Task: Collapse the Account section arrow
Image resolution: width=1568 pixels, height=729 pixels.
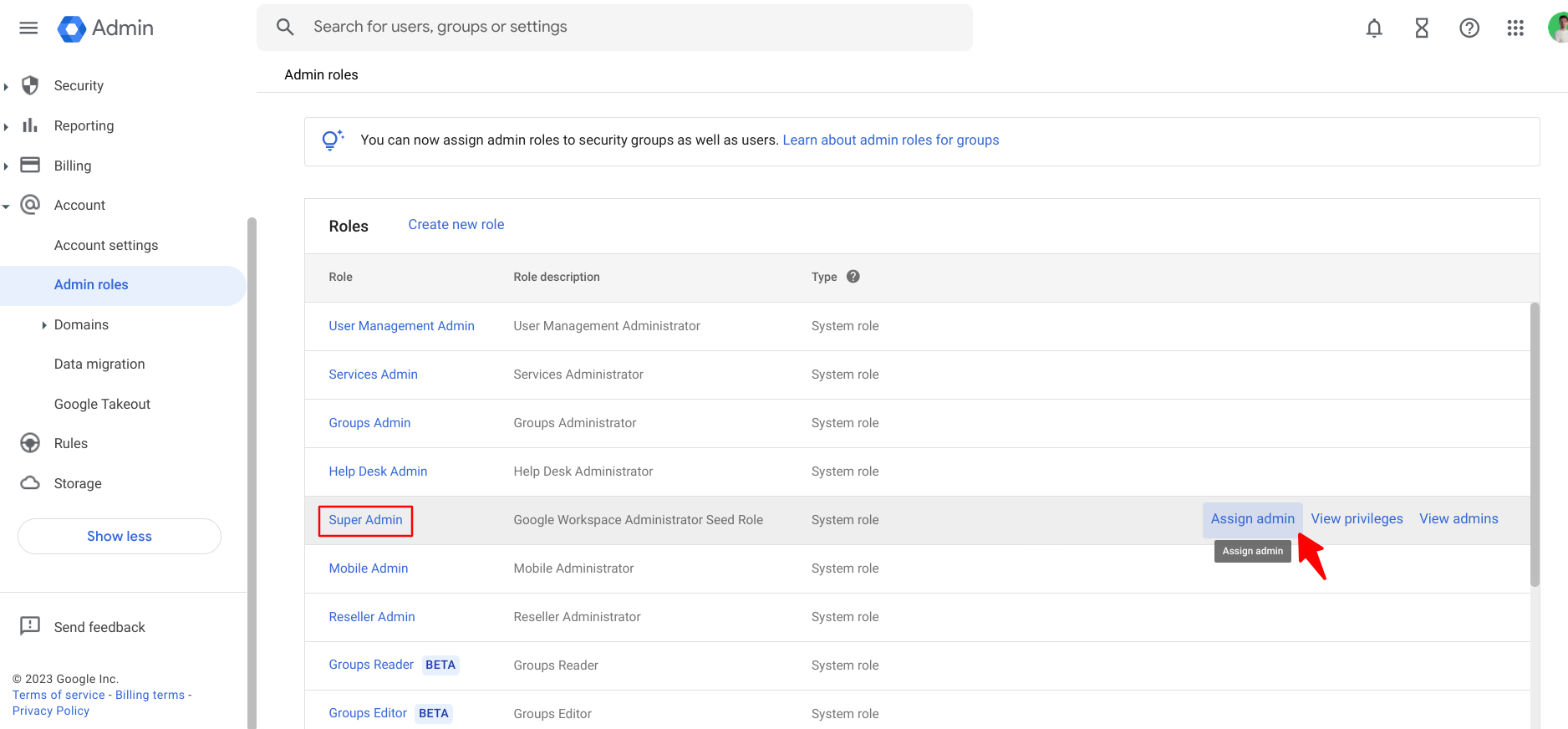Action: click(x=6, y=206)
